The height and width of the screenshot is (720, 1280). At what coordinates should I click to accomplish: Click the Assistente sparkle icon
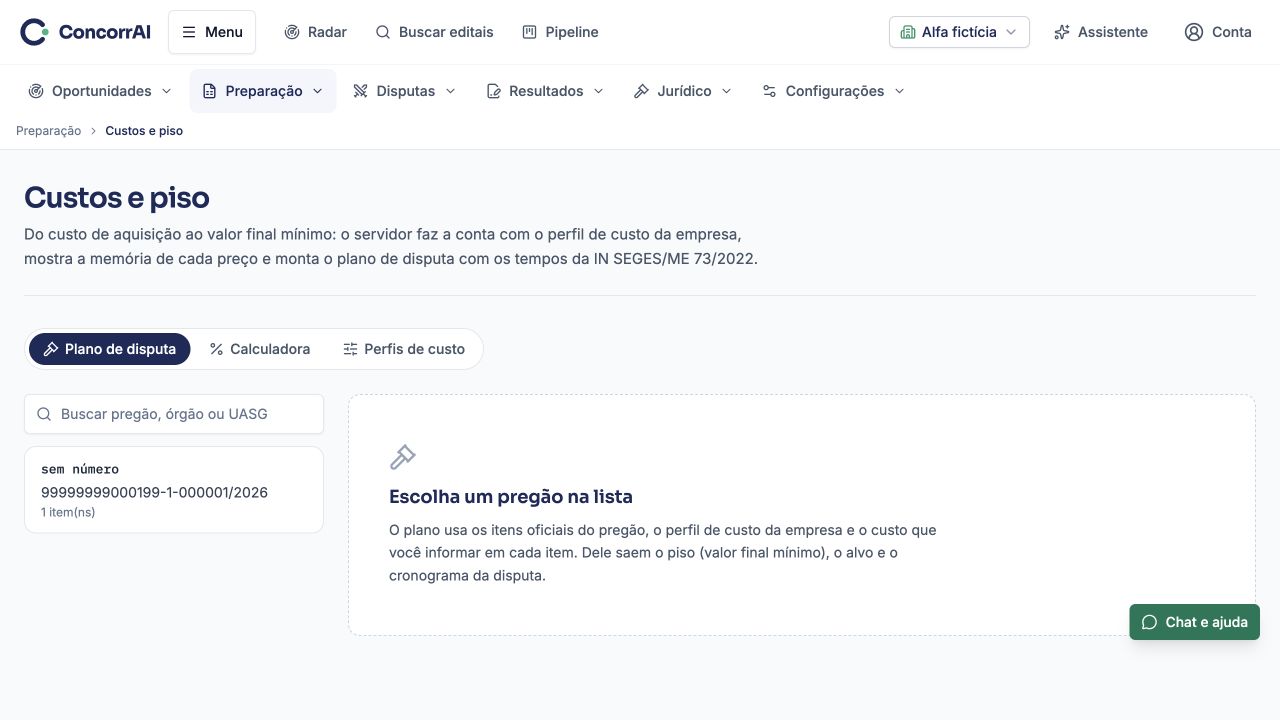point(1062,32)
